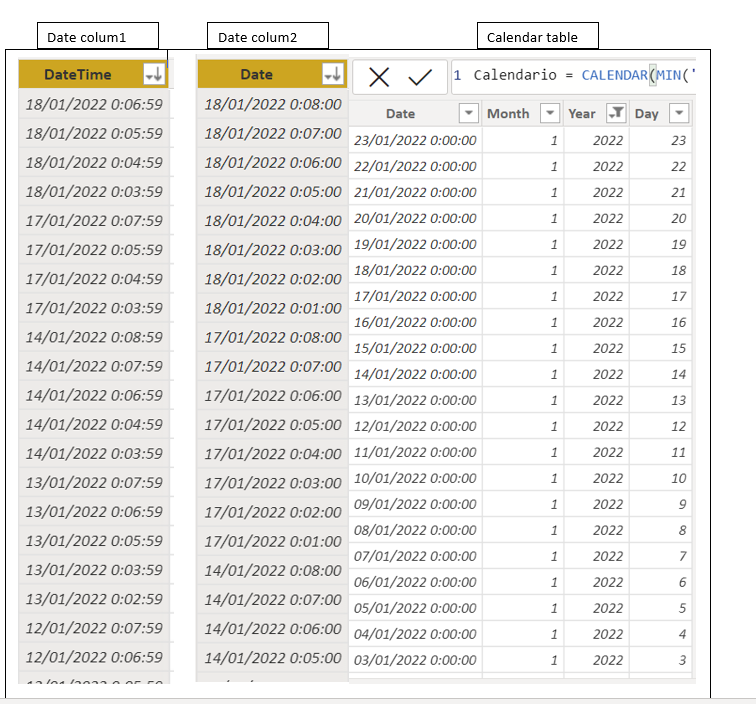Open the Day column filter dropdown
This screenshot has width=756, height=704.
coord(679,113)
